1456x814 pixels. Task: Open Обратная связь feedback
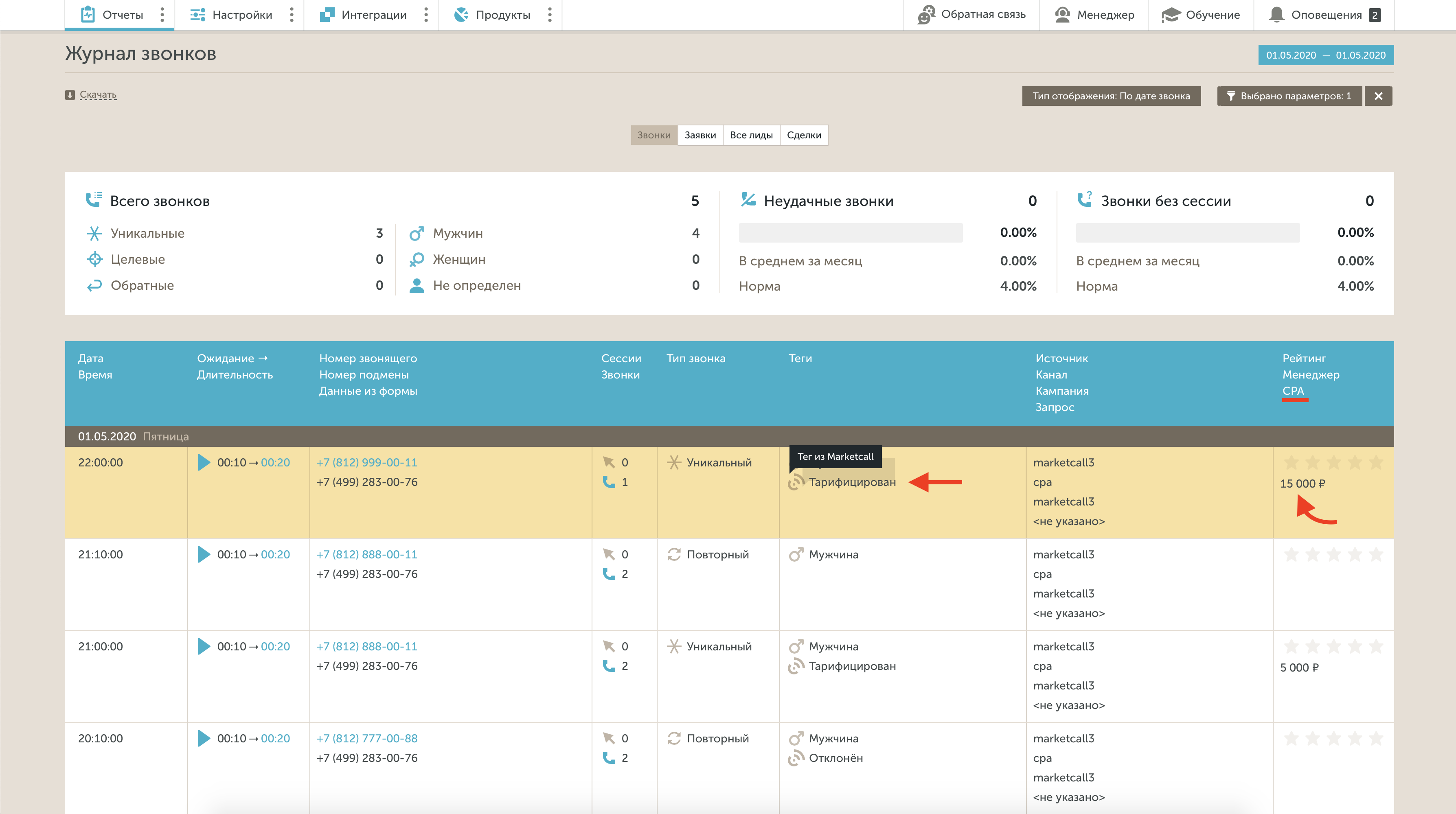[x=971, y=15]
